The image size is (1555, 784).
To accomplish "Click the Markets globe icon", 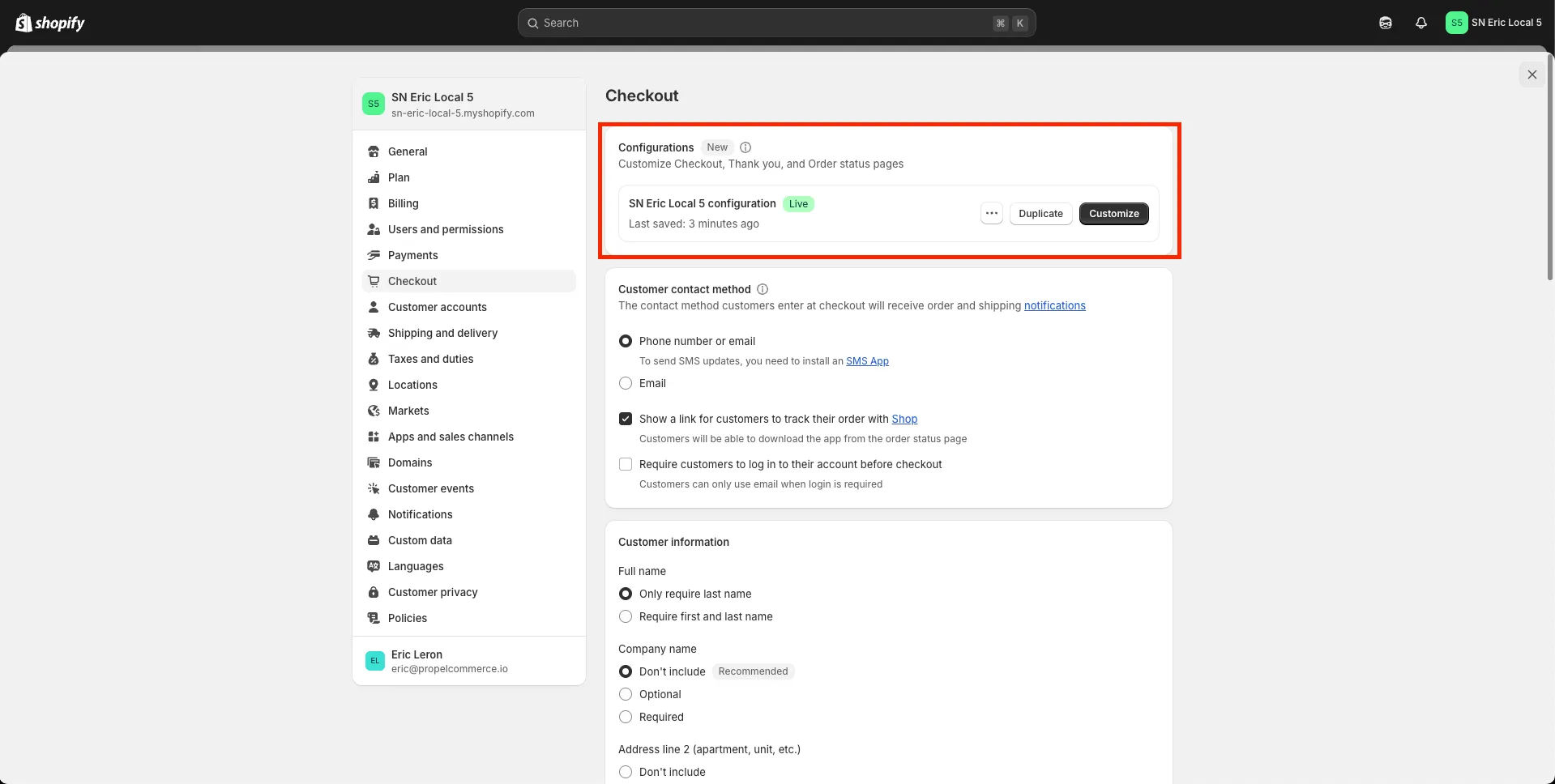I will pyautogui.click(x=374, y=411).
